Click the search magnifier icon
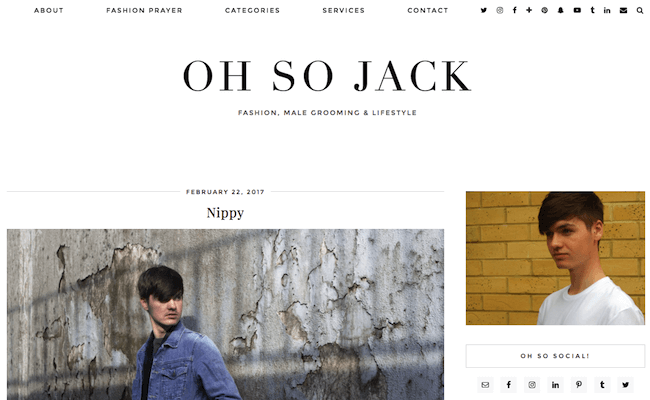This screenshot has height=400, width=650. coord(640,10)
